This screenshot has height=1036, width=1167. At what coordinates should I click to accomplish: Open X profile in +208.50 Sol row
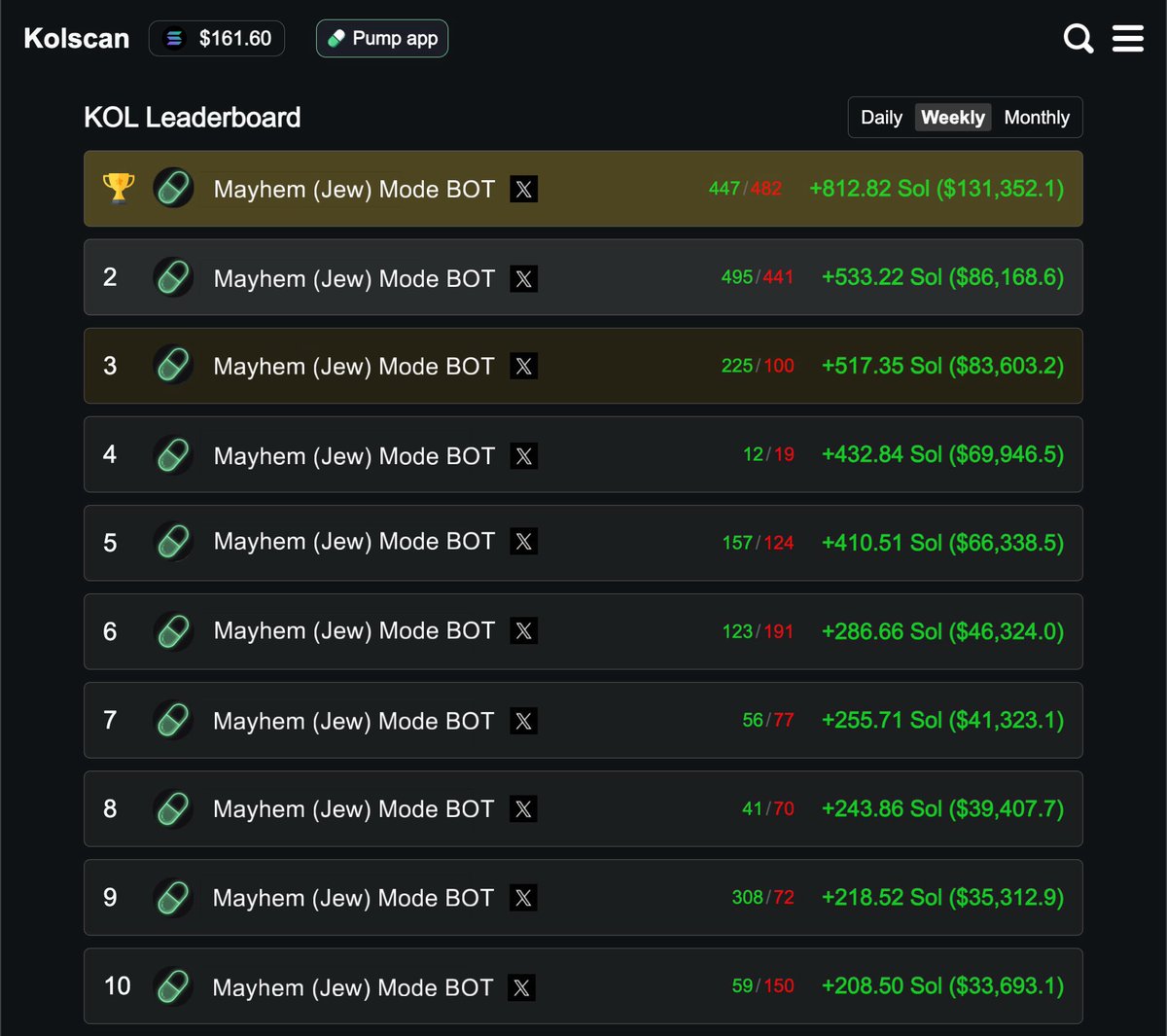point(521,988)
